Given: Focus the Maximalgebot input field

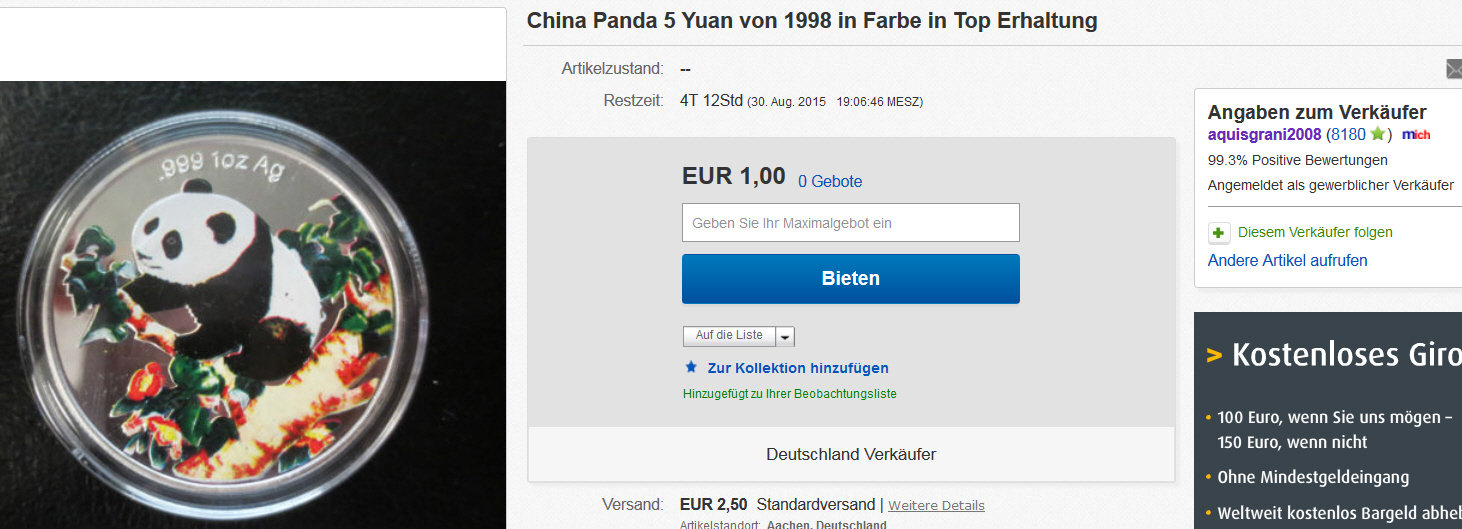Looking at the screenshot, I should [x=851, y=223].
